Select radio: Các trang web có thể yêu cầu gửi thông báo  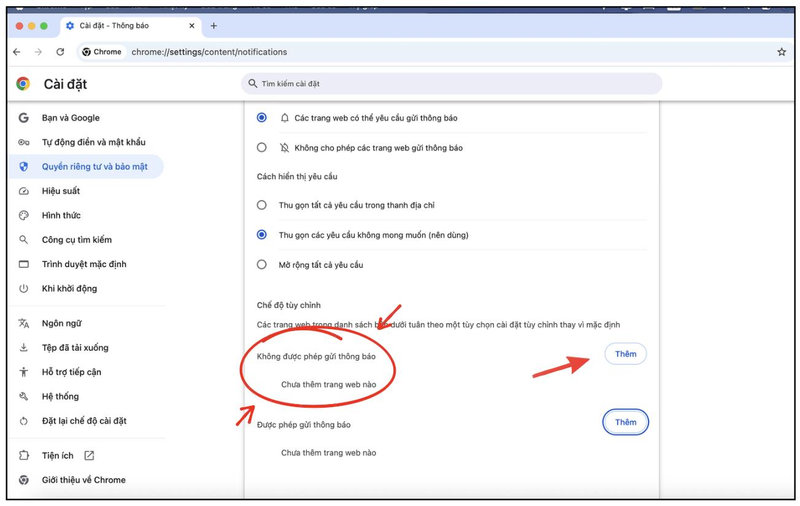pyautogui.click(x=262, y=118)
